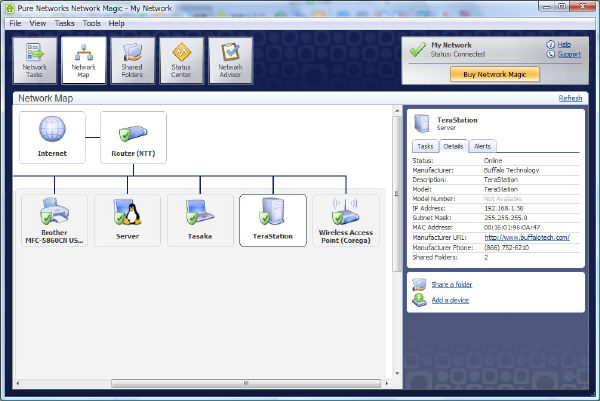
Task: Click the vertical scrollbar down arrow
Action: click(397, 373)
